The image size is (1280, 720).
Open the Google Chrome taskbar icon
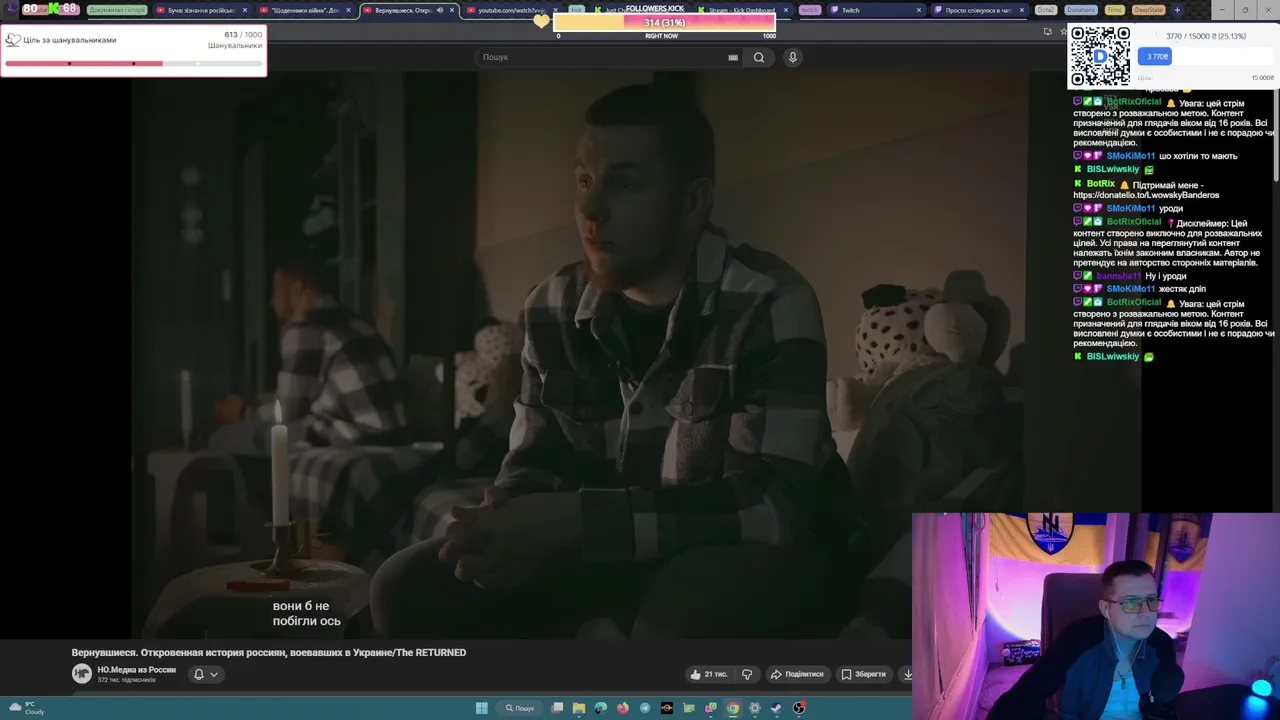pyautogui.click(x=733, y=708)
